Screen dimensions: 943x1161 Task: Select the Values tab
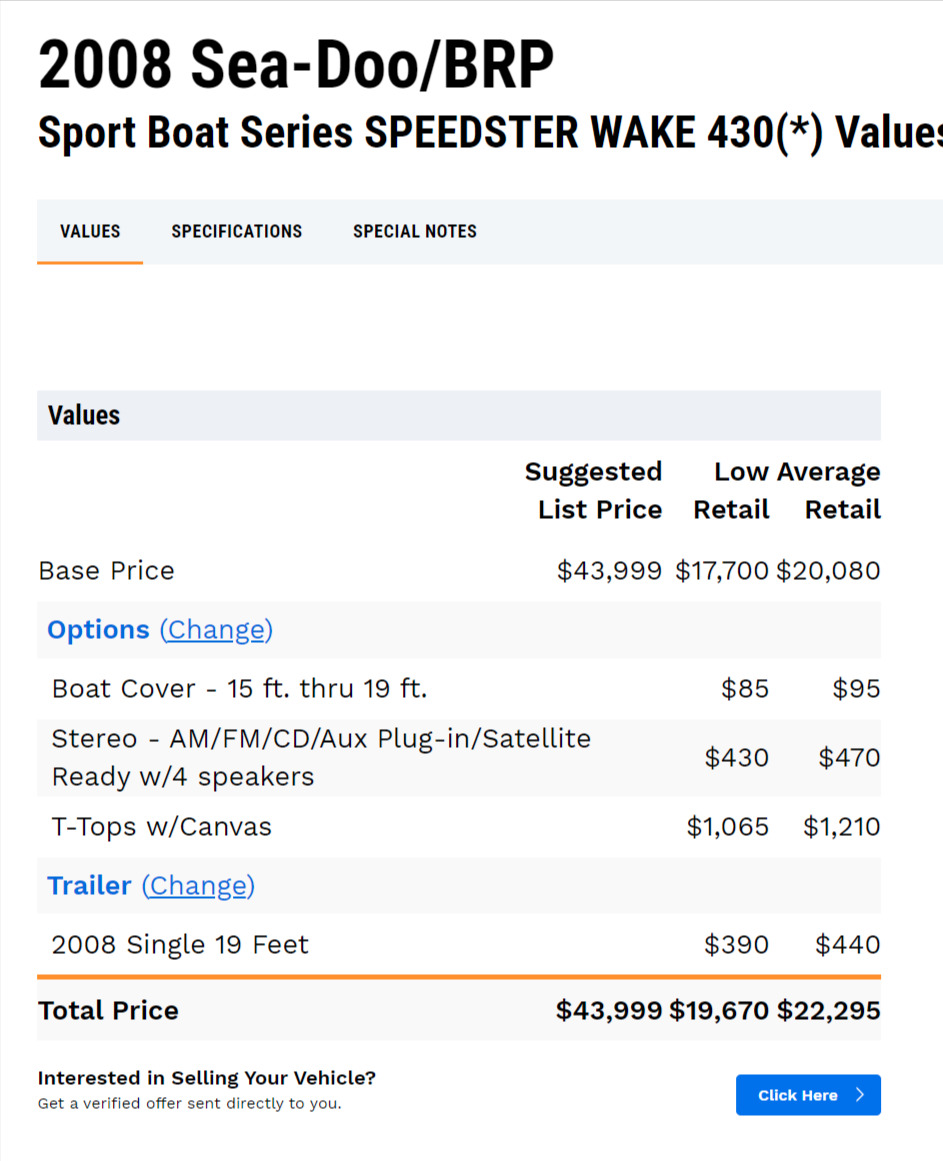(90, 231)
